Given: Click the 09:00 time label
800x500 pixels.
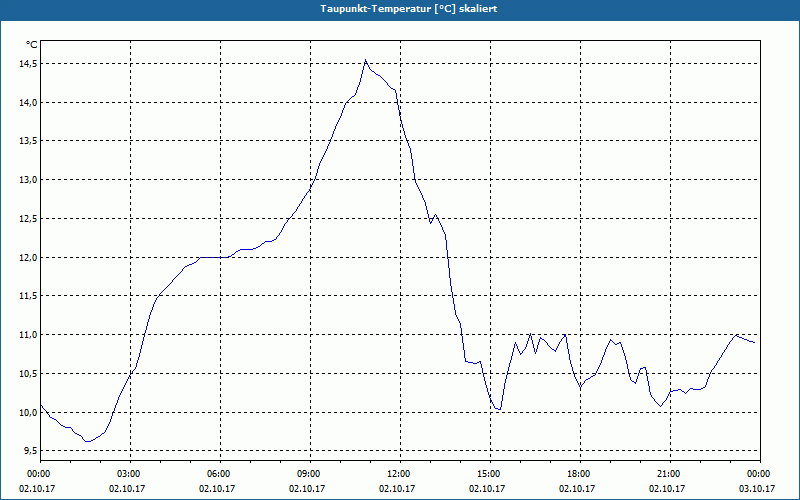Looking at the screenshot, I should click(310, 474).
